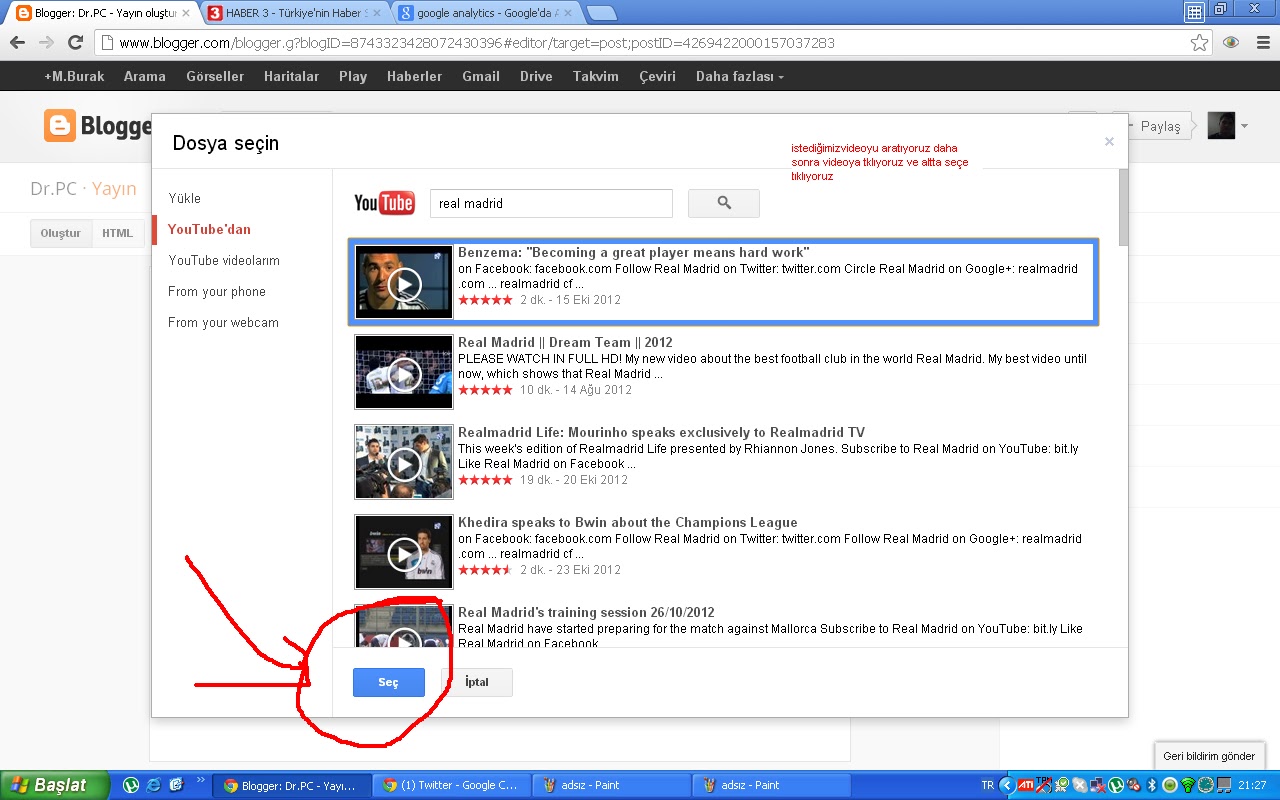Click the YouTube search magnifier button
Screen dimensions: 1280x800
click(x=724, y=203)
